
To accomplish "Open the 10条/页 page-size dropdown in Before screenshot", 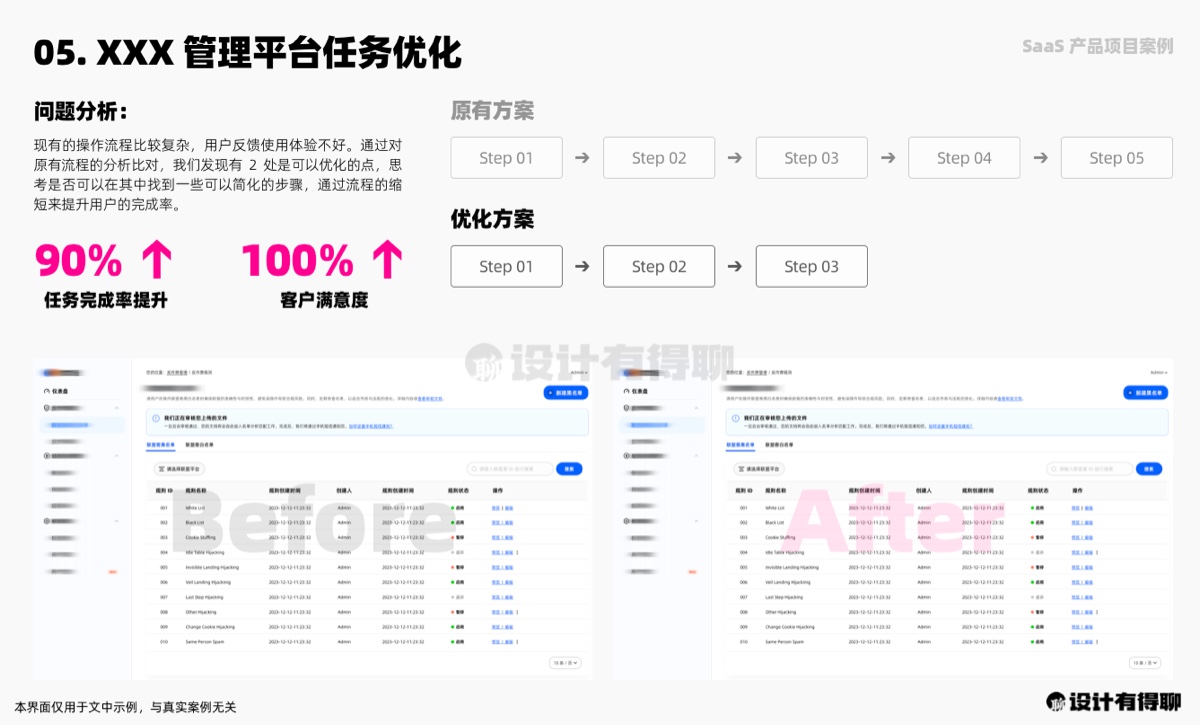I will [566, 662].
